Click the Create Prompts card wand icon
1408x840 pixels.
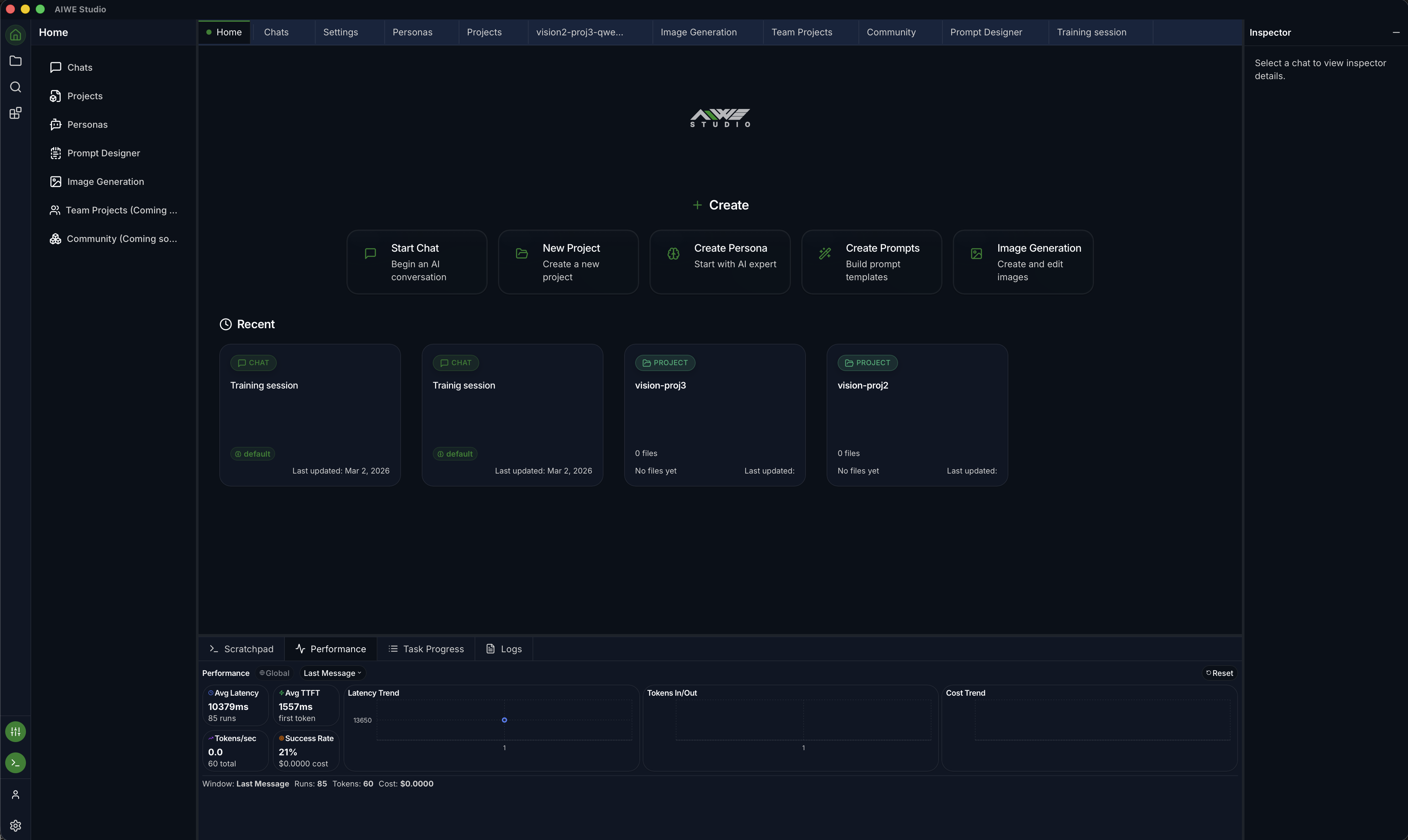pyautogui.click(x=825, y=254)
